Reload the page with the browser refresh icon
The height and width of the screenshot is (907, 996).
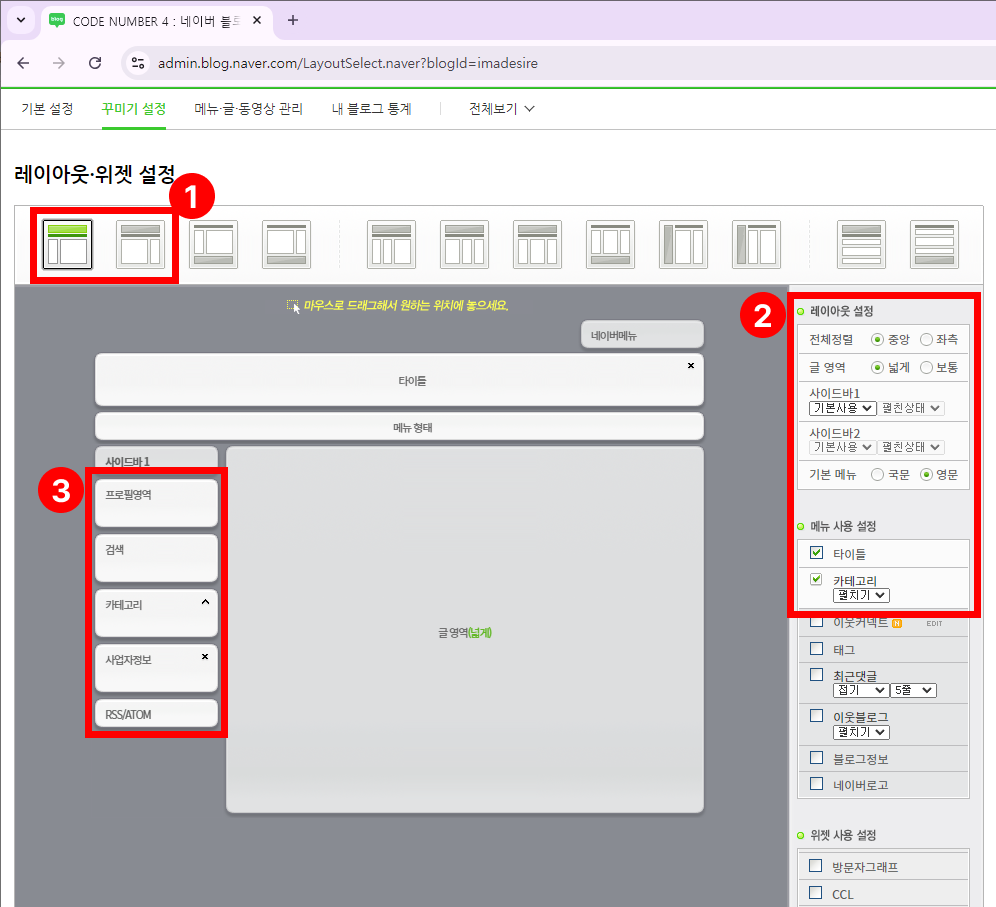pyautogui.click(x=95, y=63)
